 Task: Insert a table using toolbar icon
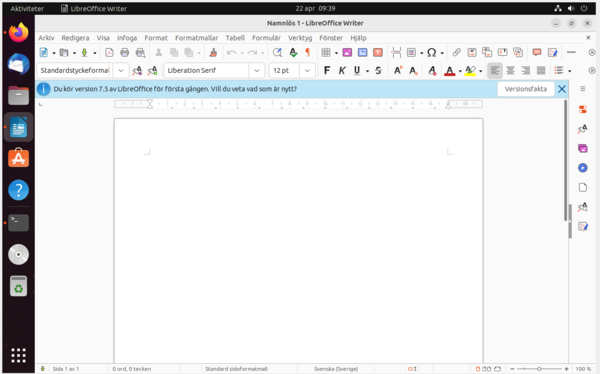(326, 52)
